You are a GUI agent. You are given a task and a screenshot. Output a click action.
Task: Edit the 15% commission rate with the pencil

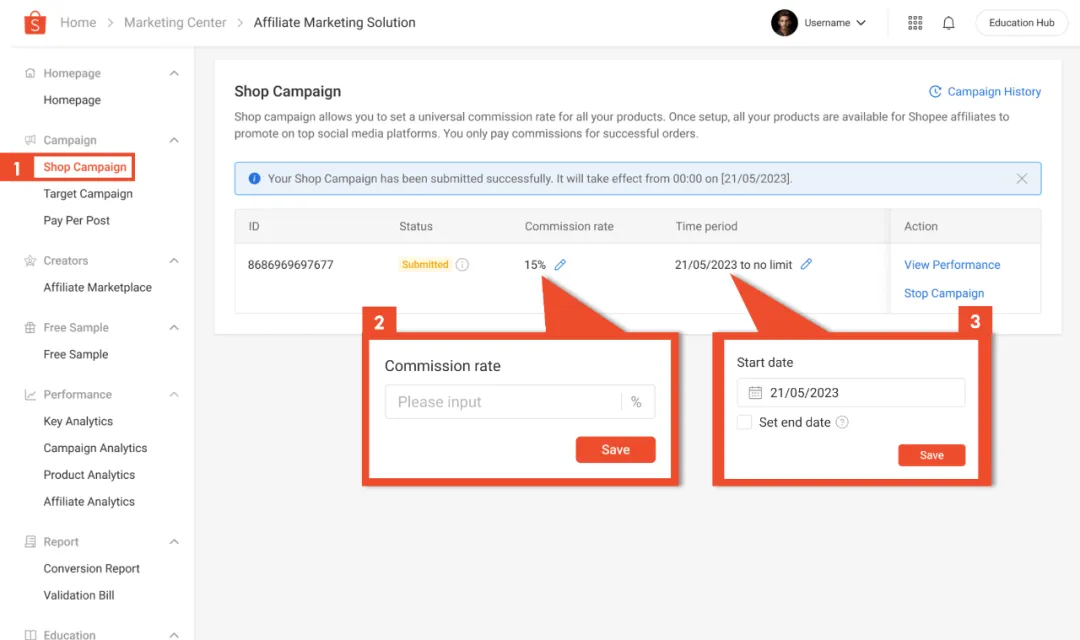pyautogui.click(x=560, y=265)
